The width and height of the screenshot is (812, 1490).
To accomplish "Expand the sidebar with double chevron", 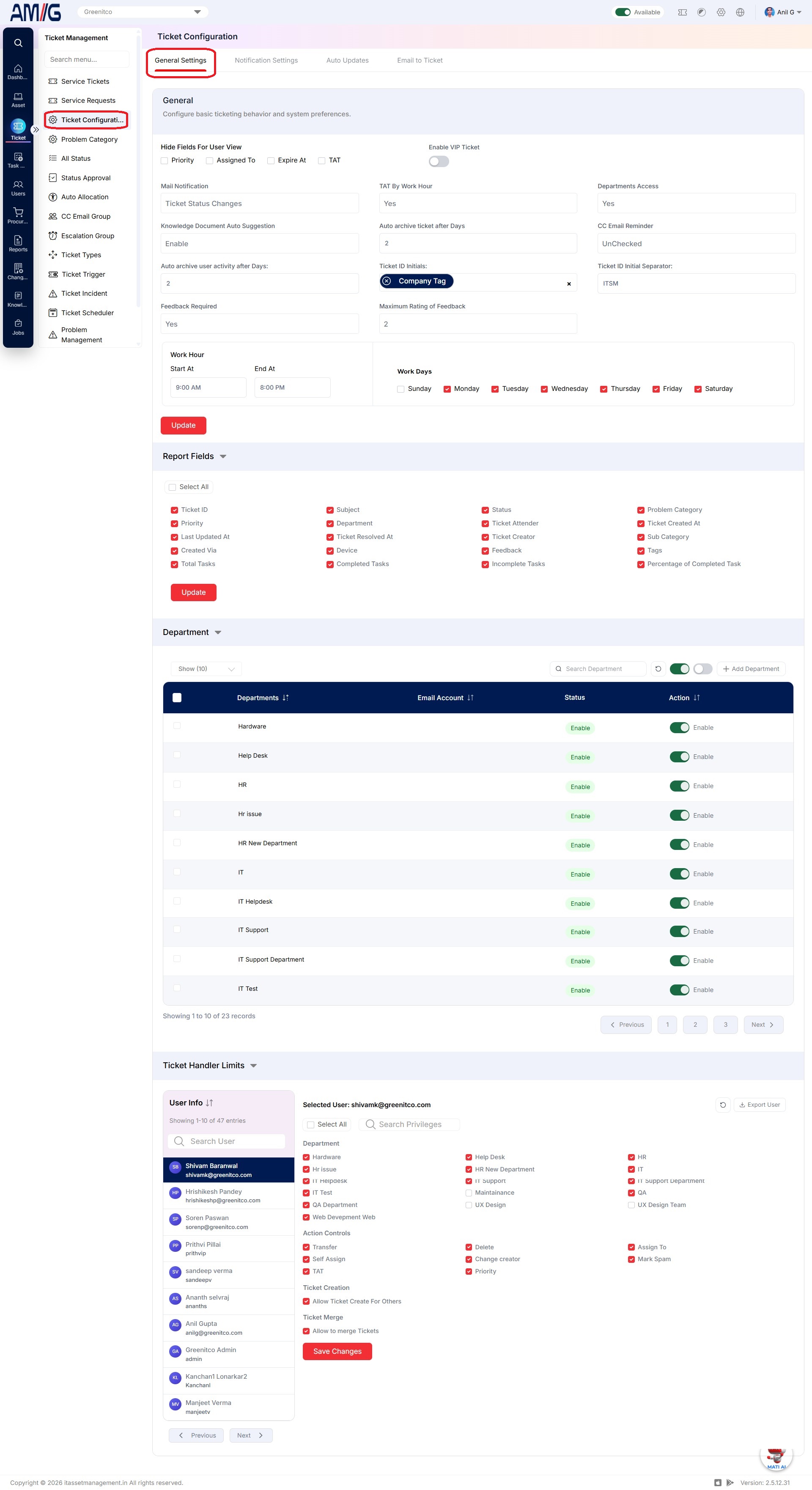I will tap(36, 129).
